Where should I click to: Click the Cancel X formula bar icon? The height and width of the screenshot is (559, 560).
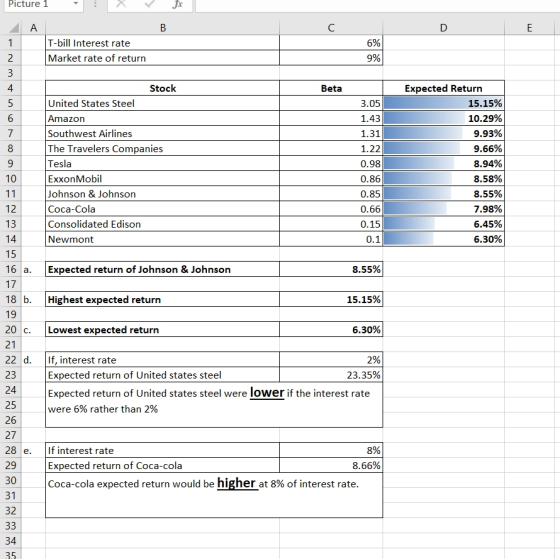121,4
